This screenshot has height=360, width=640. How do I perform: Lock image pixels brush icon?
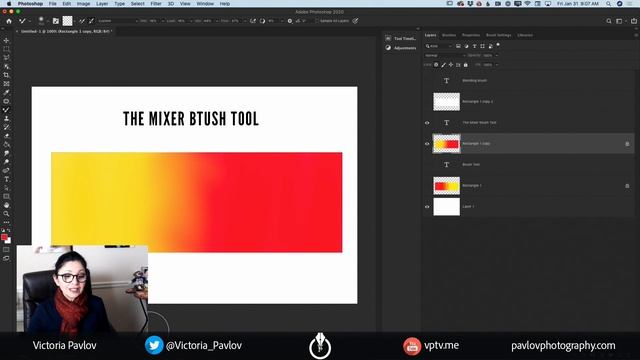pyautogui.click(x=443, y=64)
